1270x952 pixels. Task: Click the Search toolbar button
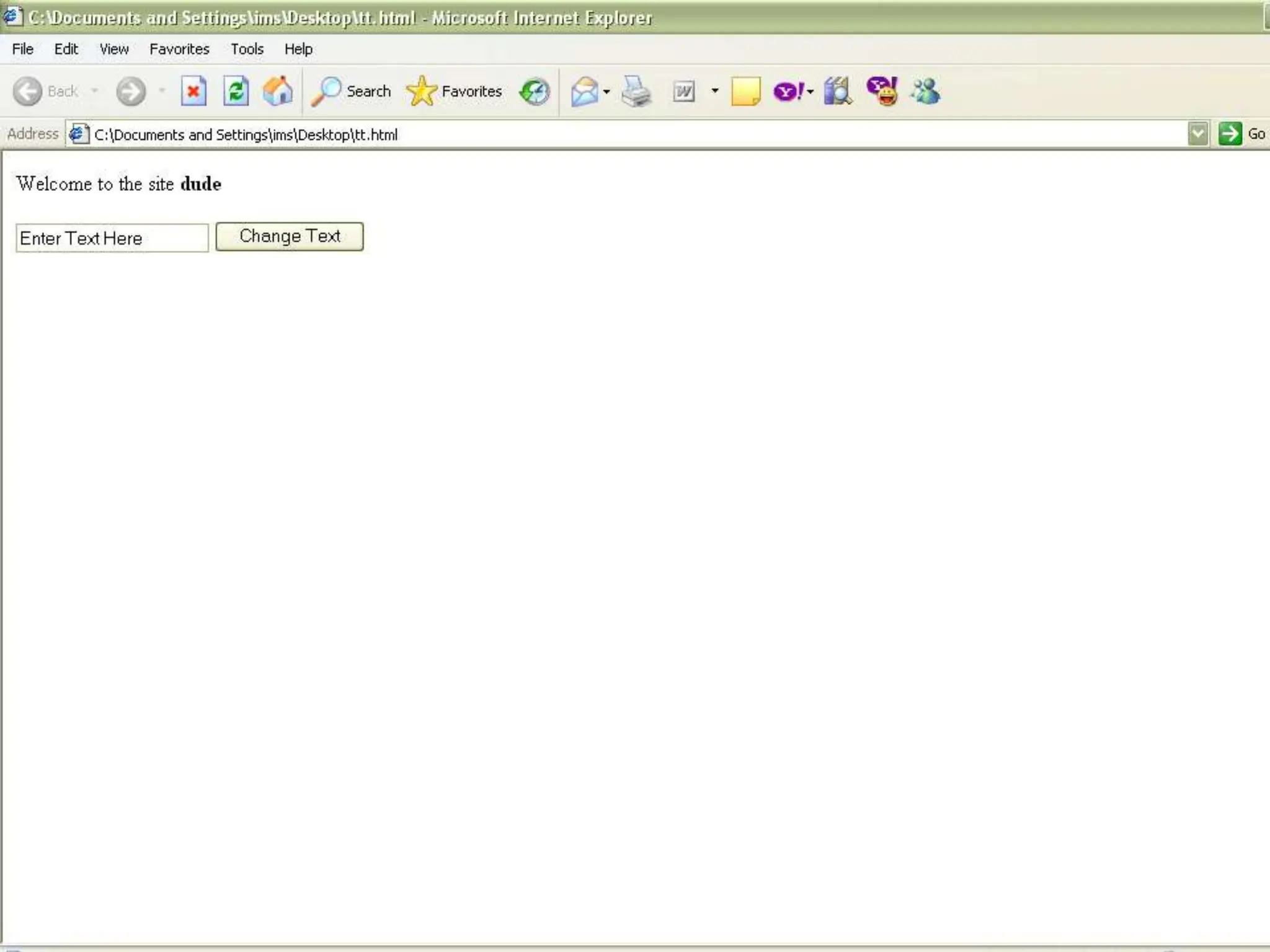(x=352, y=92)
